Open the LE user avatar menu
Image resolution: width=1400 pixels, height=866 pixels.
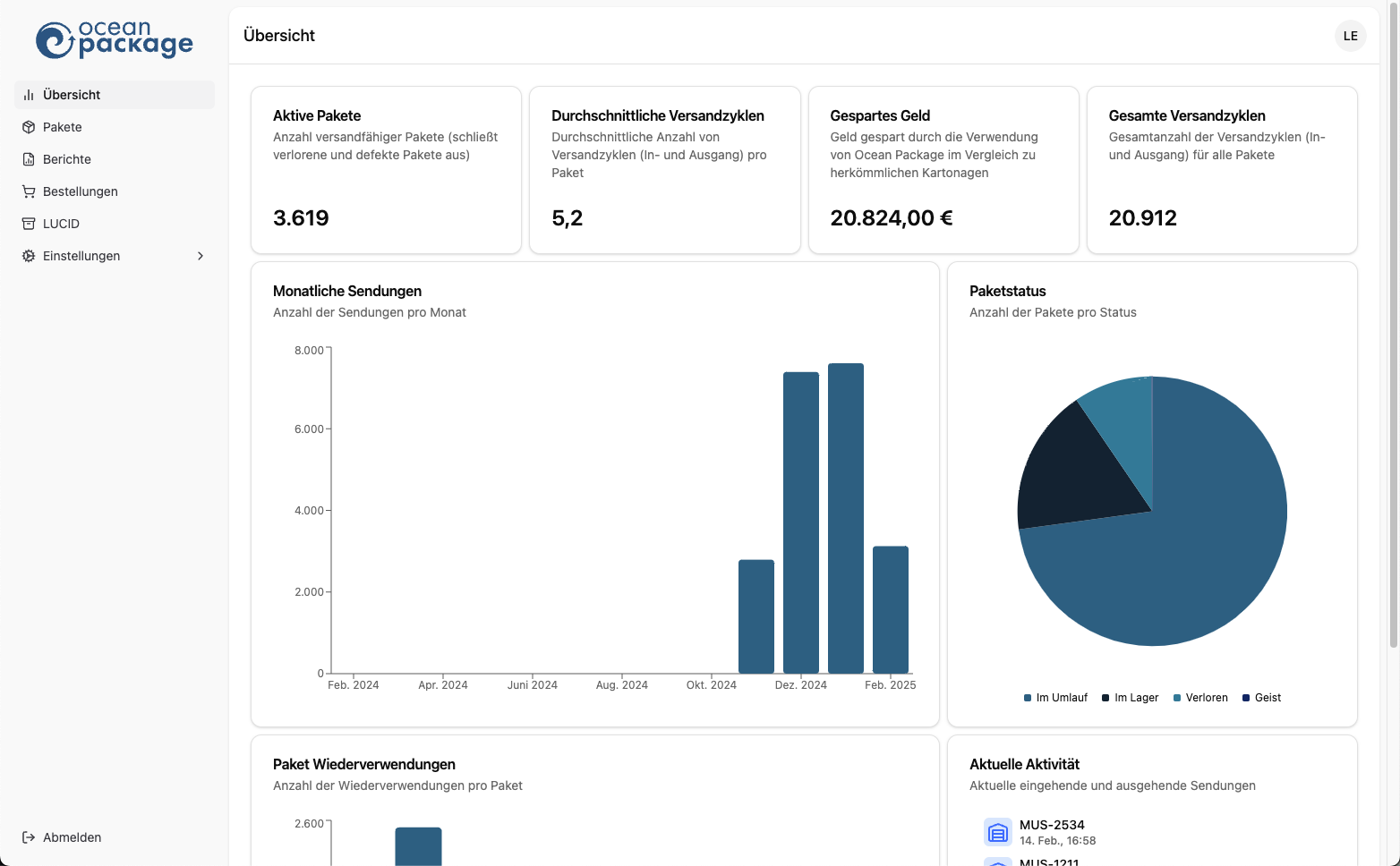1350,36
